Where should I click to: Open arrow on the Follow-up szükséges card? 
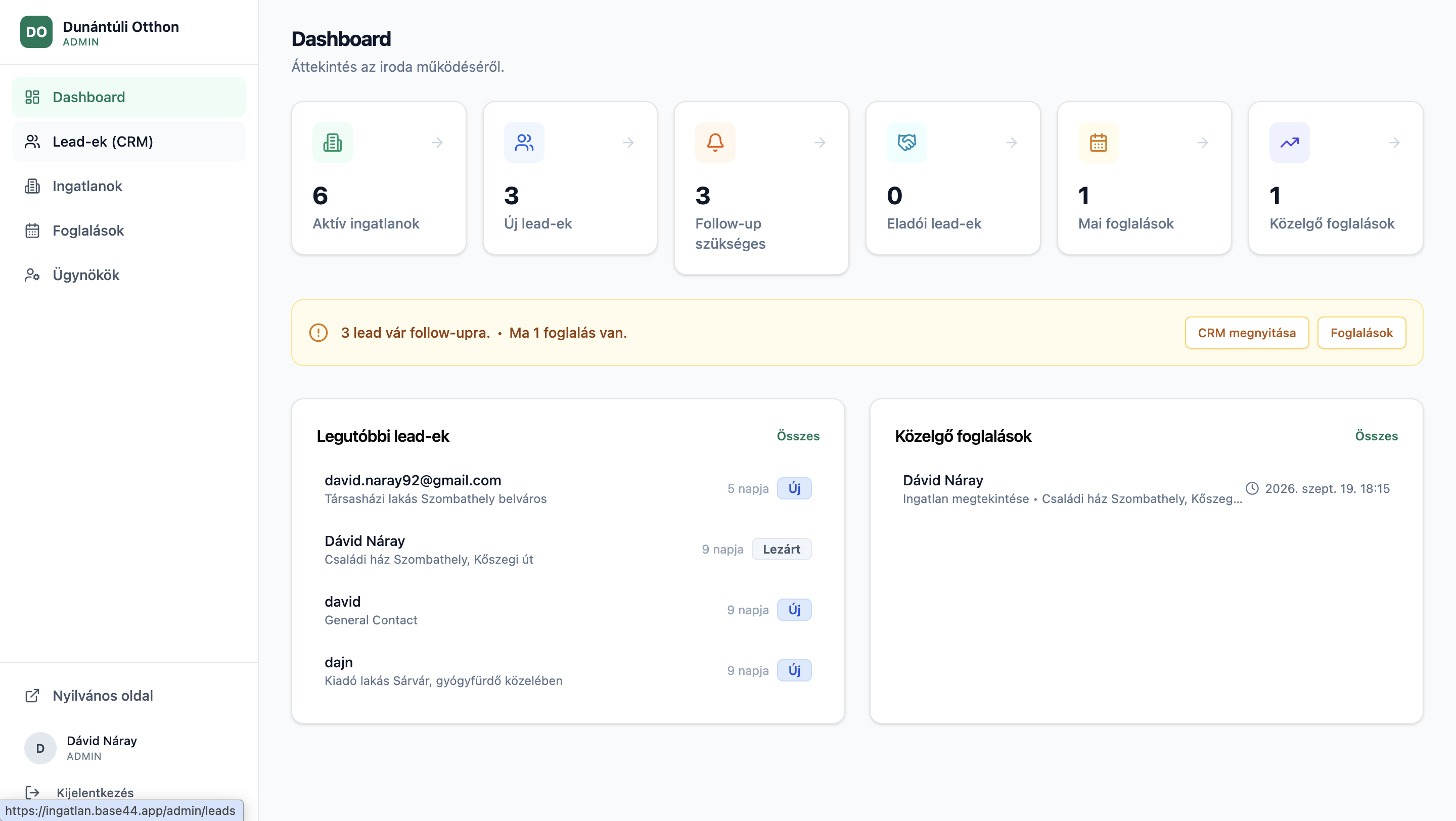(820, 143)
